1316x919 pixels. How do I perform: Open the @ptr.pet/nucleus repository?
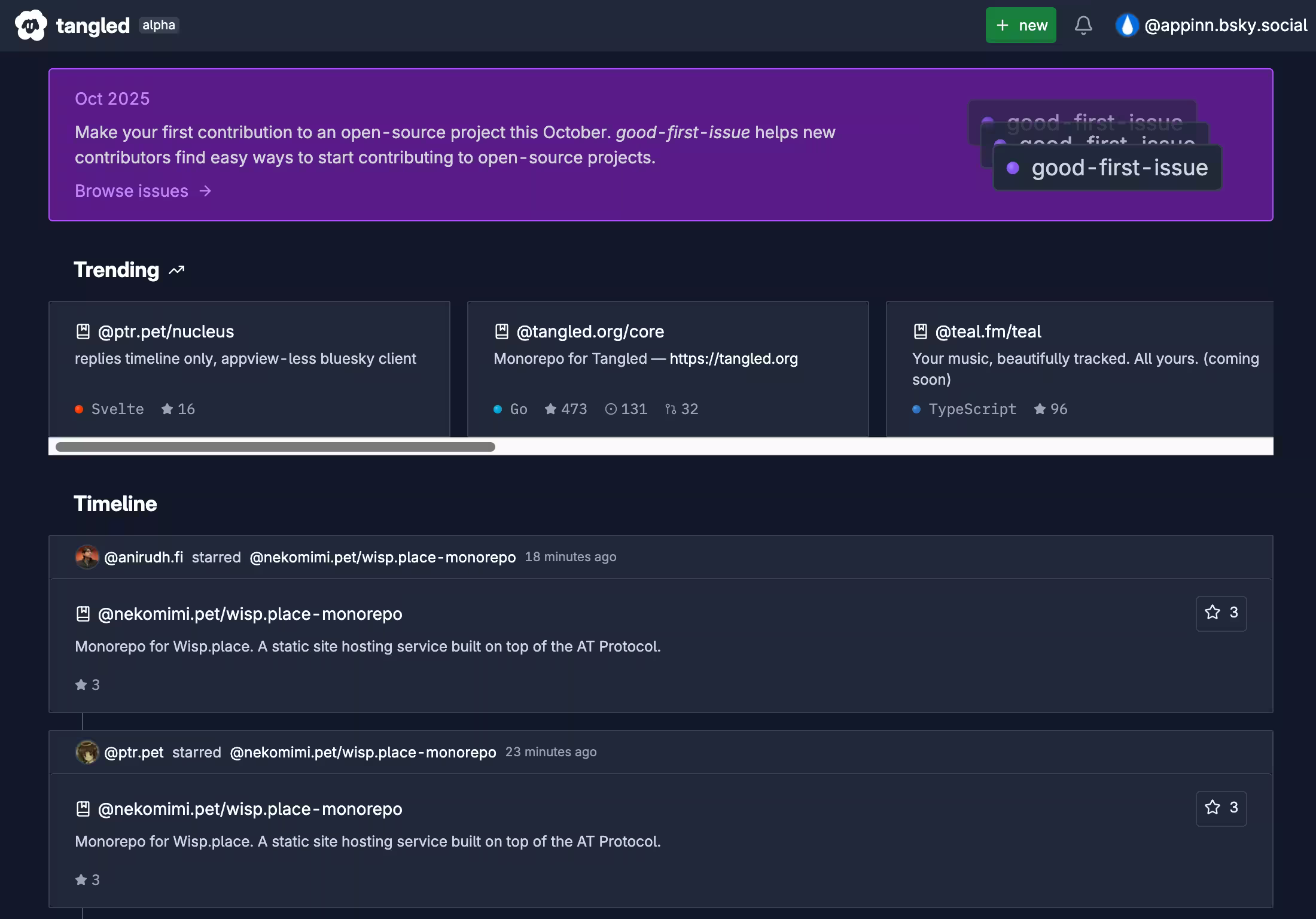pos(166,331)
